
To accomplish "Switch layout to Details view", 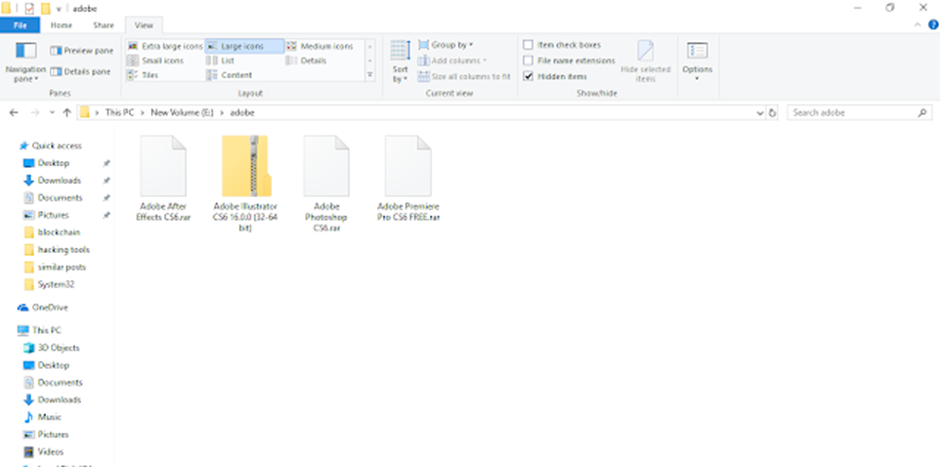I will [306, 61].
